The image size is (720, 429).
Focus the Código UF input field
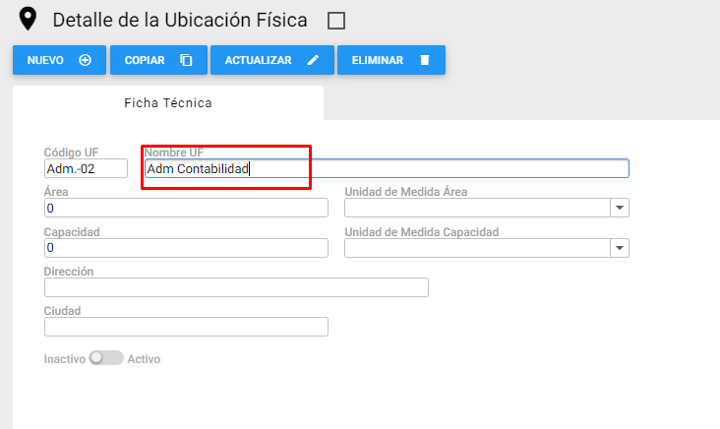[86, 169]
